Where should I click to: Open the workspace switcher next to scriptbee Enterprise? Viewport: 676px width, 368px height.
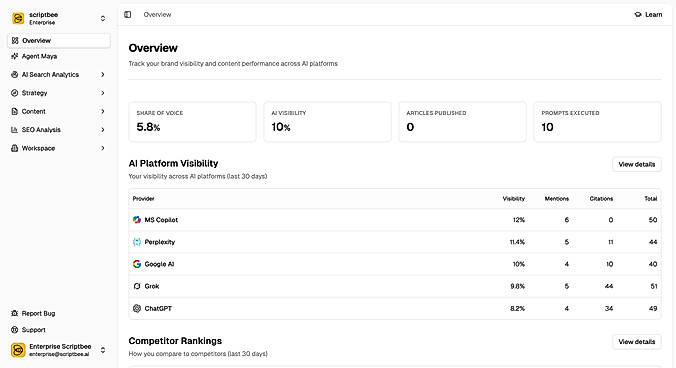pos(103,18)
